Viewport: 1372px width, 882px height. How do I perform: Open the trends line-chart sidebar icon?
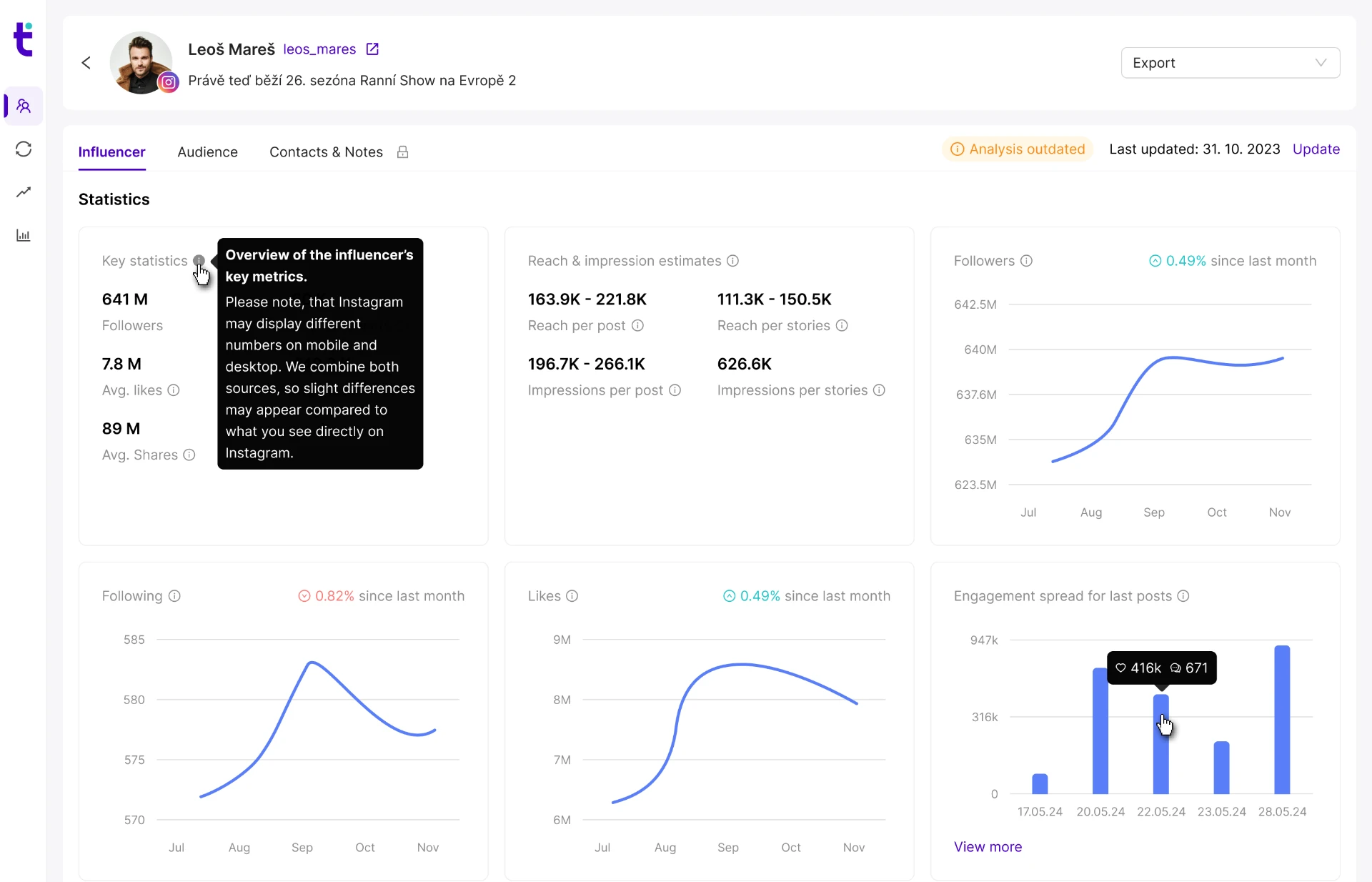[24, 192]
